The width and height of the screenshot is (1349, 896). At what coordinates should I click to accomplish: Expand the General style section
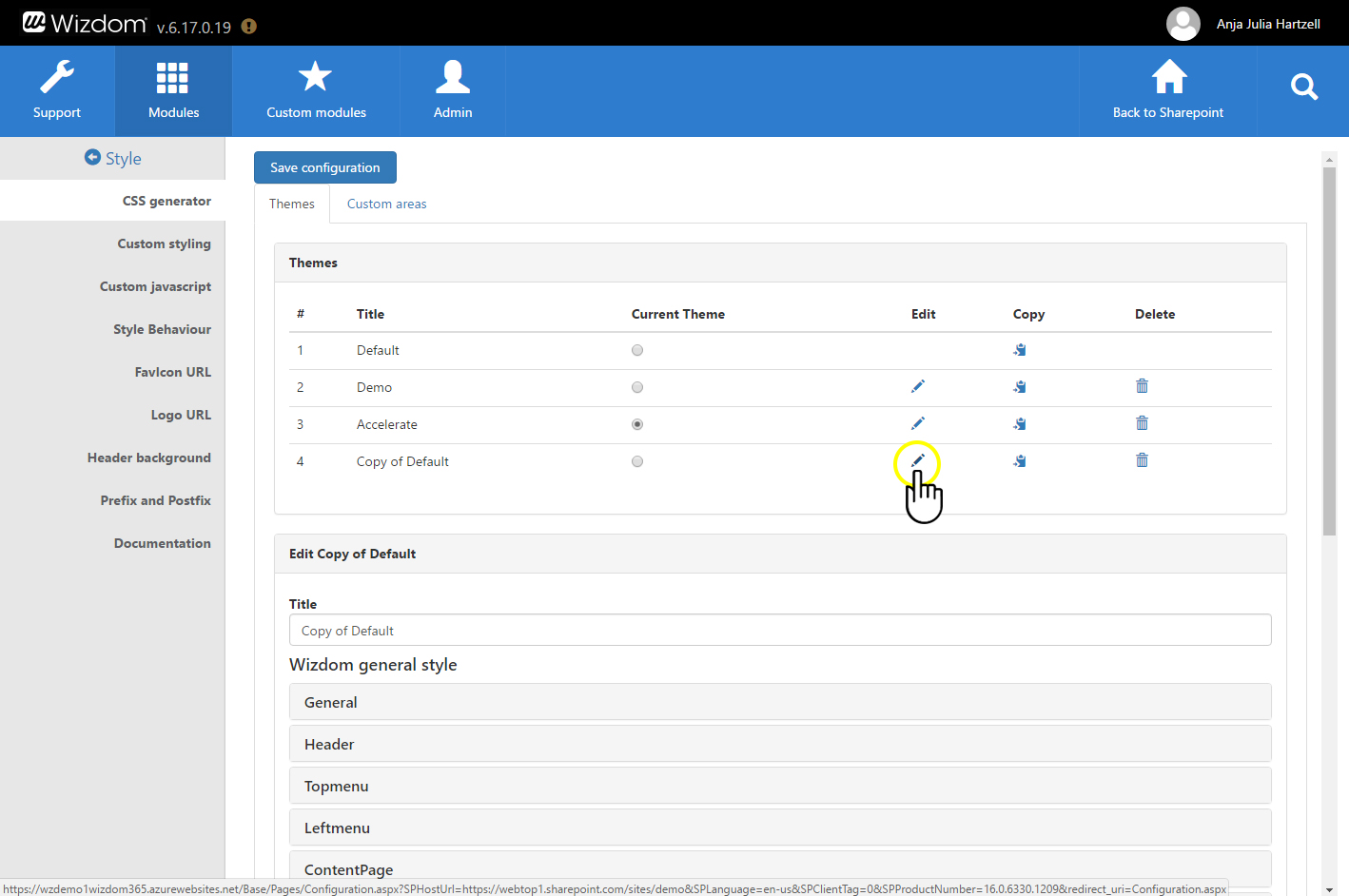click(779, 702)
